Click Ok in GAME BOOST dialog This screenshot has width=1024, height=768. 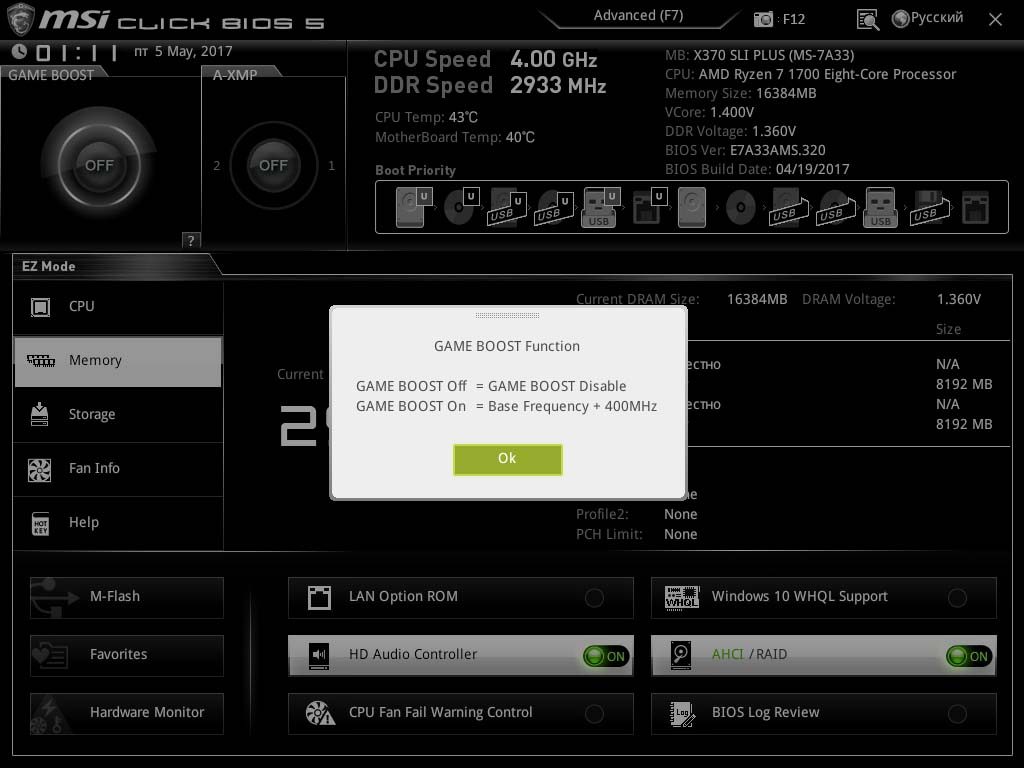pyautogui.click(x=507, y=459)
